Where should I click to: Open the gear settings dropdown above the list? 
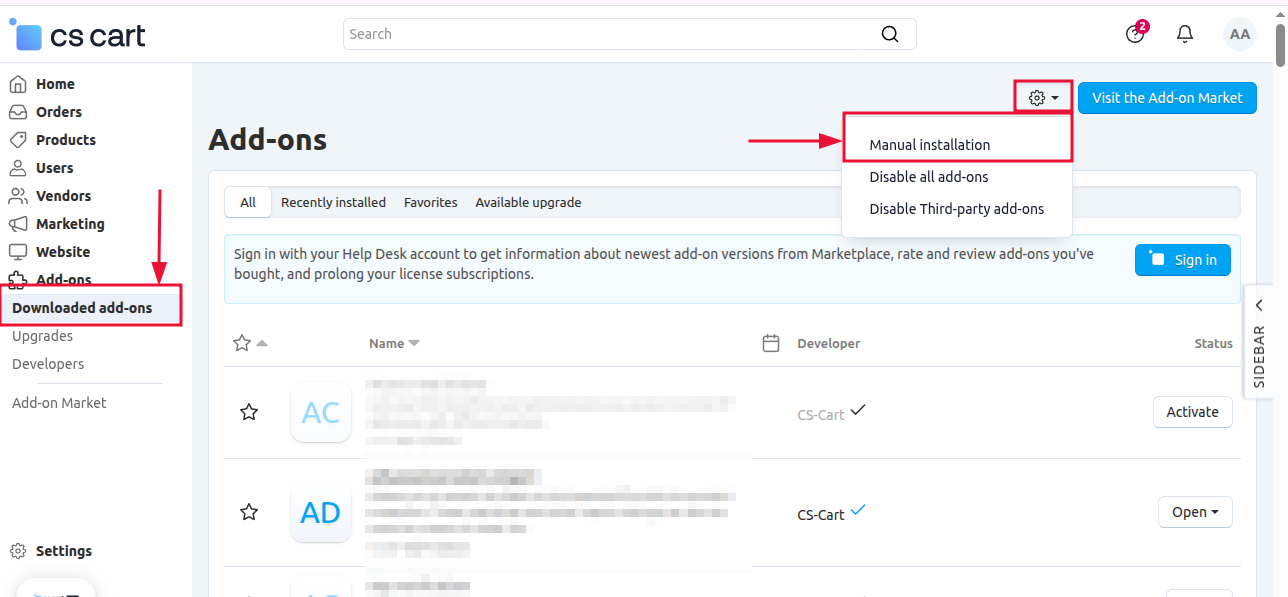(1042, 97)
